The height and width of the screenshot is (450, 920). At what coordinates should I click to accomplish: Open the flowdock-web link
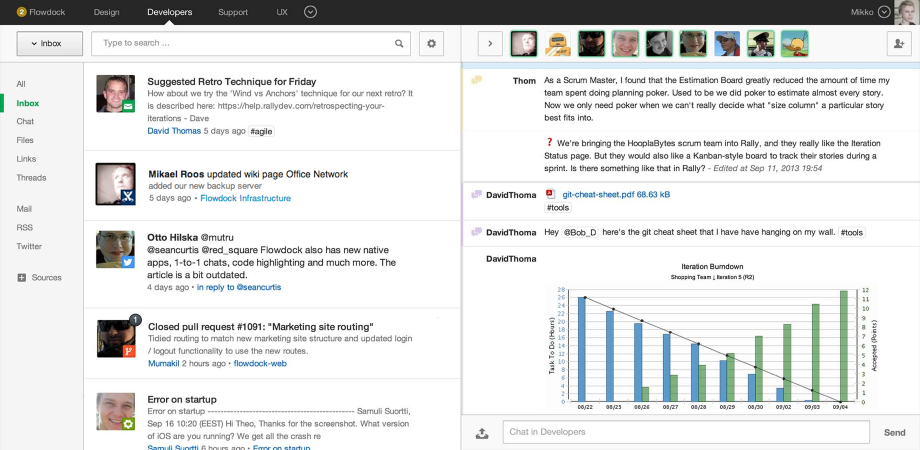coord(260,364)
